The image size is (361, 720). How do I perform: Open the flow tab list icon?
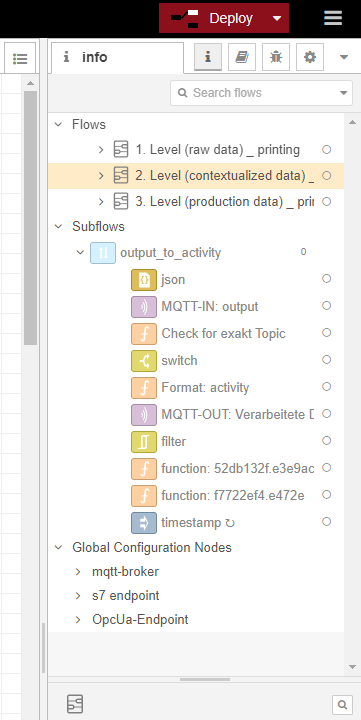click(20, 58)
